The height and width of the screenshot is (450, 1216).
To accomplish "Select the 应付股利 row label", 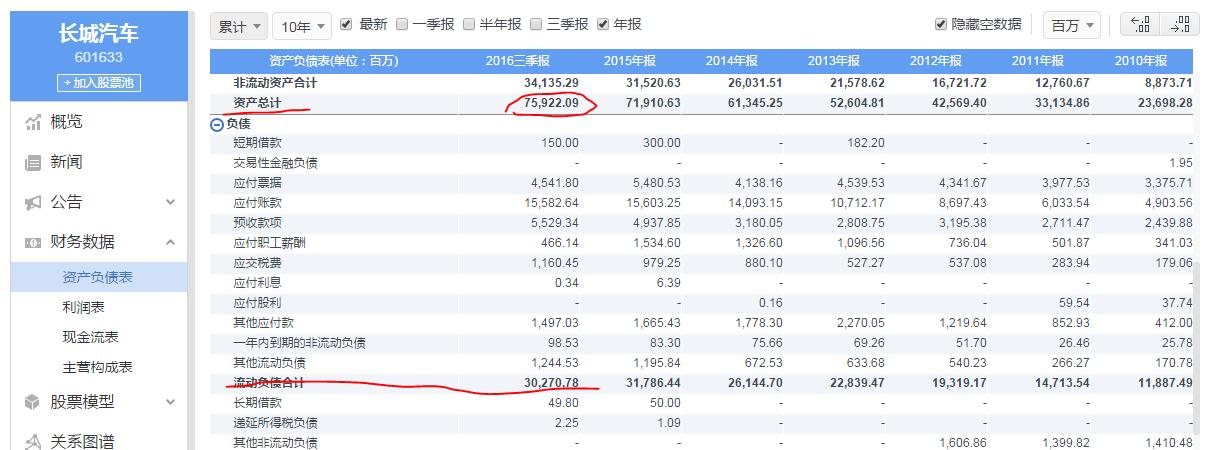I will click(257, 302).
